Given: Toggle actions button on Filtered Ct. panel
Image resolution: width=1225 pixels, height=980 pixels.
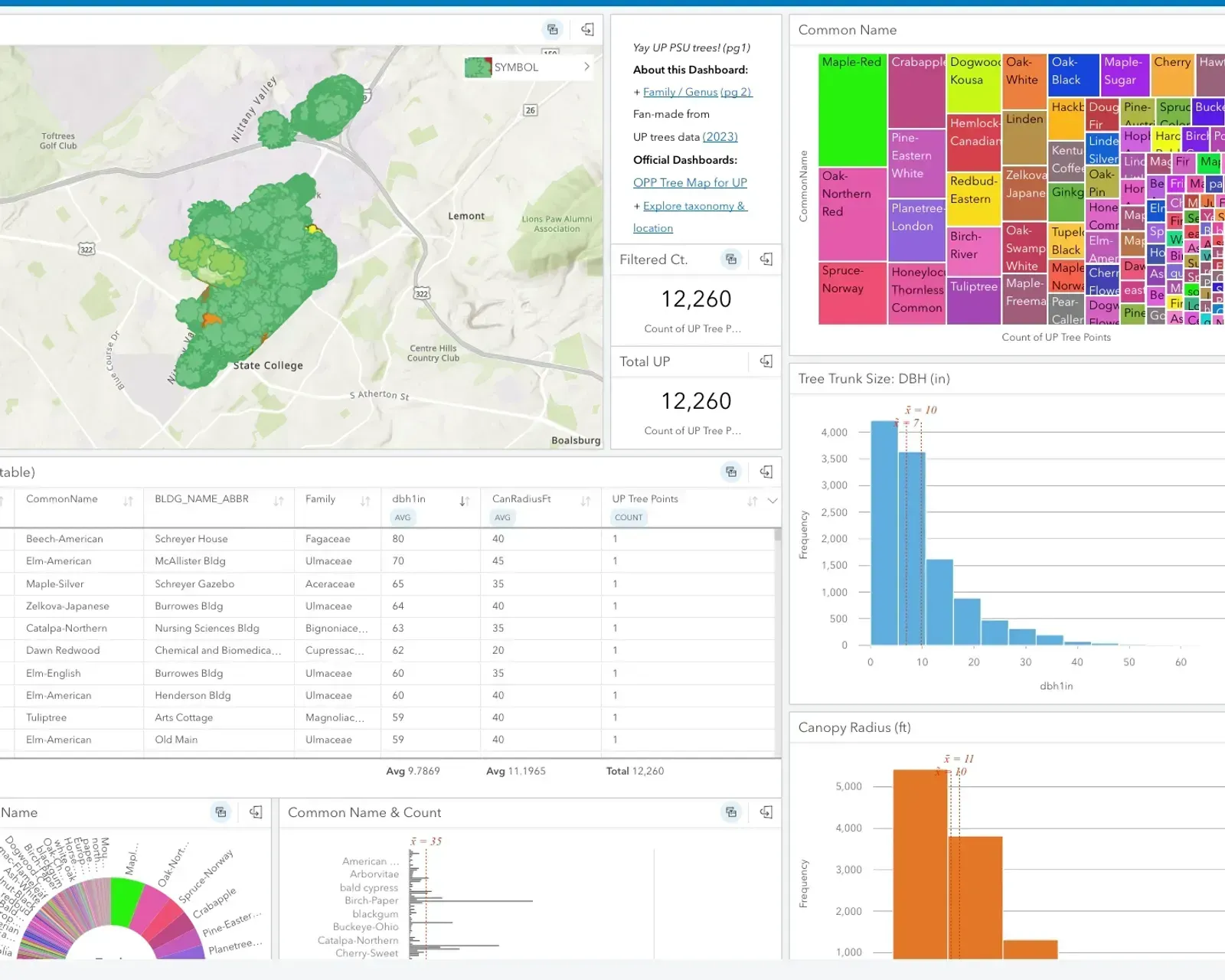Looking at the screenshot, I should point(731,260).
